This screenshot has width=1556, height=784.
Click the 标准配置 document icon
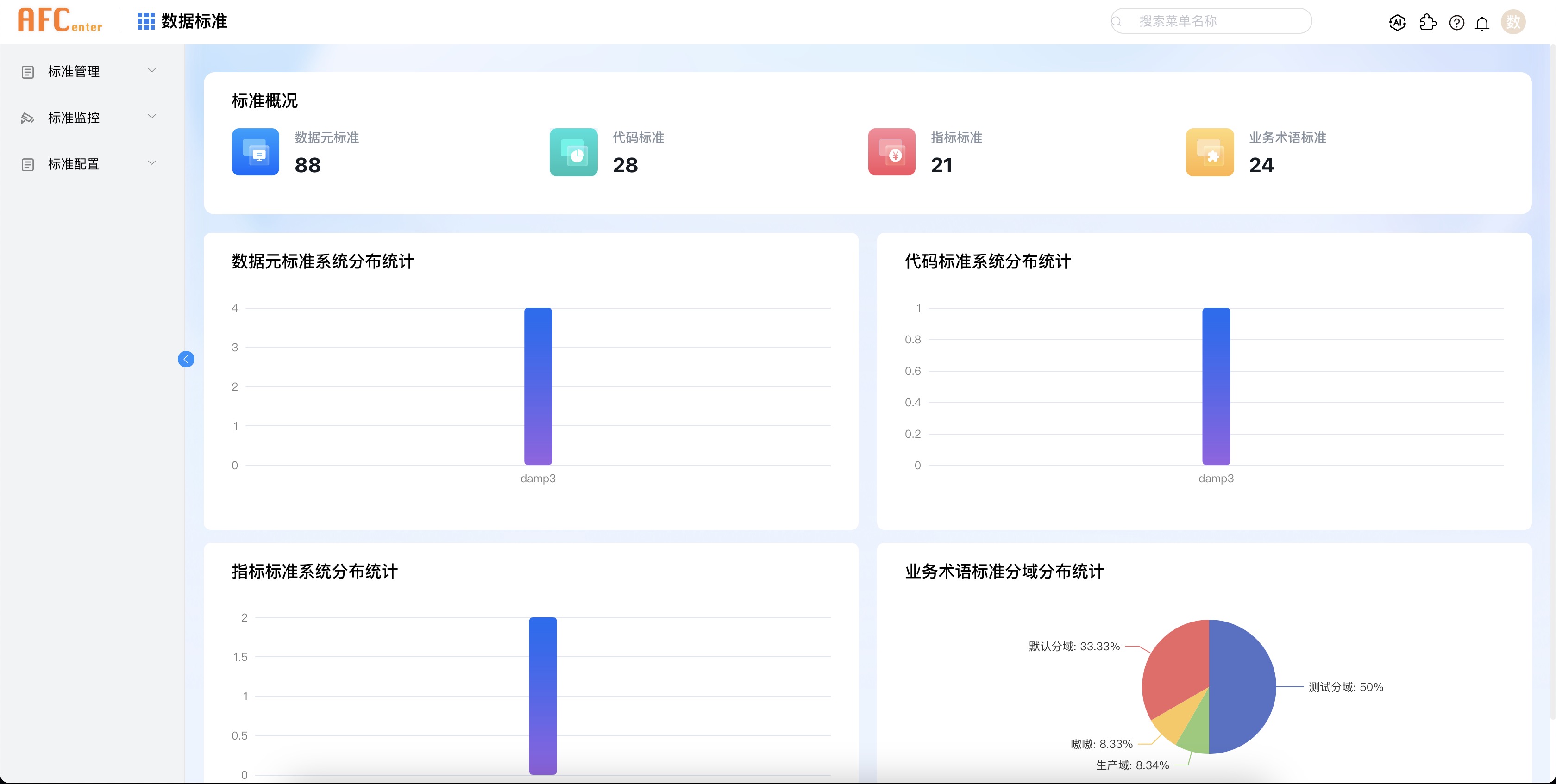(28, 164)
